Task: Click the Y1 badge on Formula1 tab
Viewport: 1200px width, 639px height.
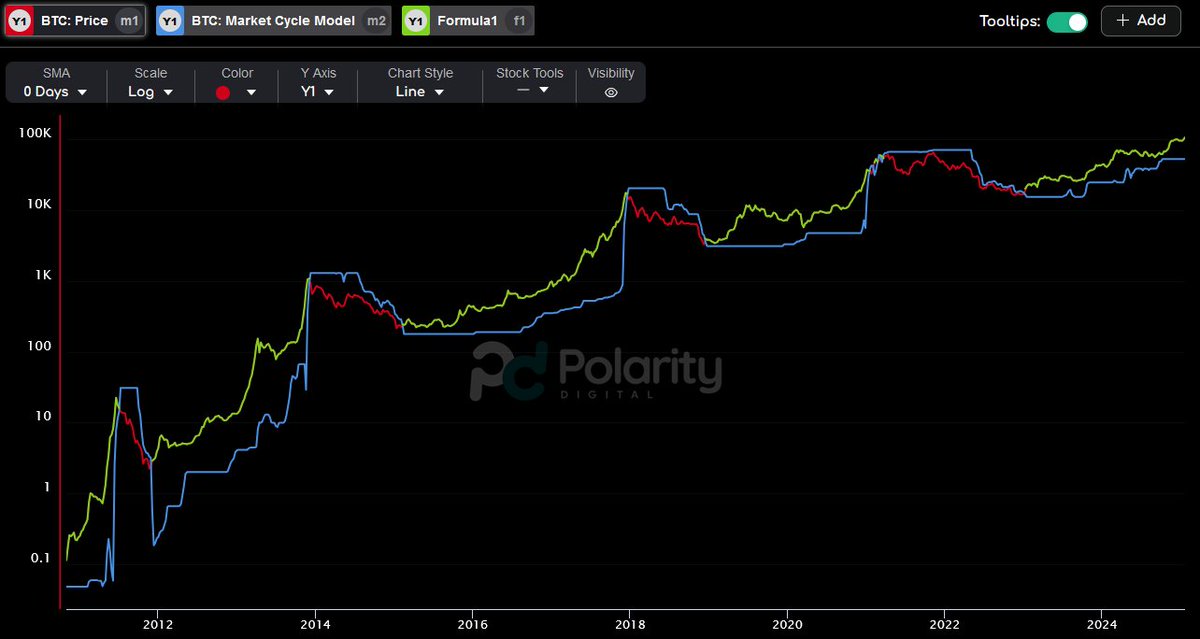Action: point(416,21)
